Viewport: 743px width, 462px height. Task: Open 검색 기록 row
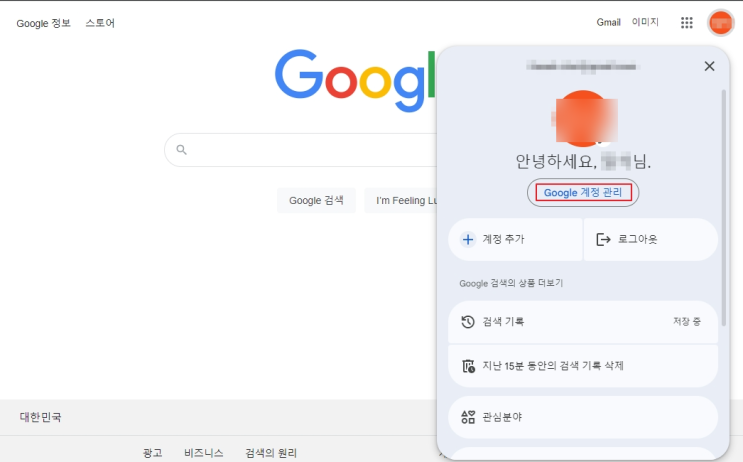(x=583, y=322)
